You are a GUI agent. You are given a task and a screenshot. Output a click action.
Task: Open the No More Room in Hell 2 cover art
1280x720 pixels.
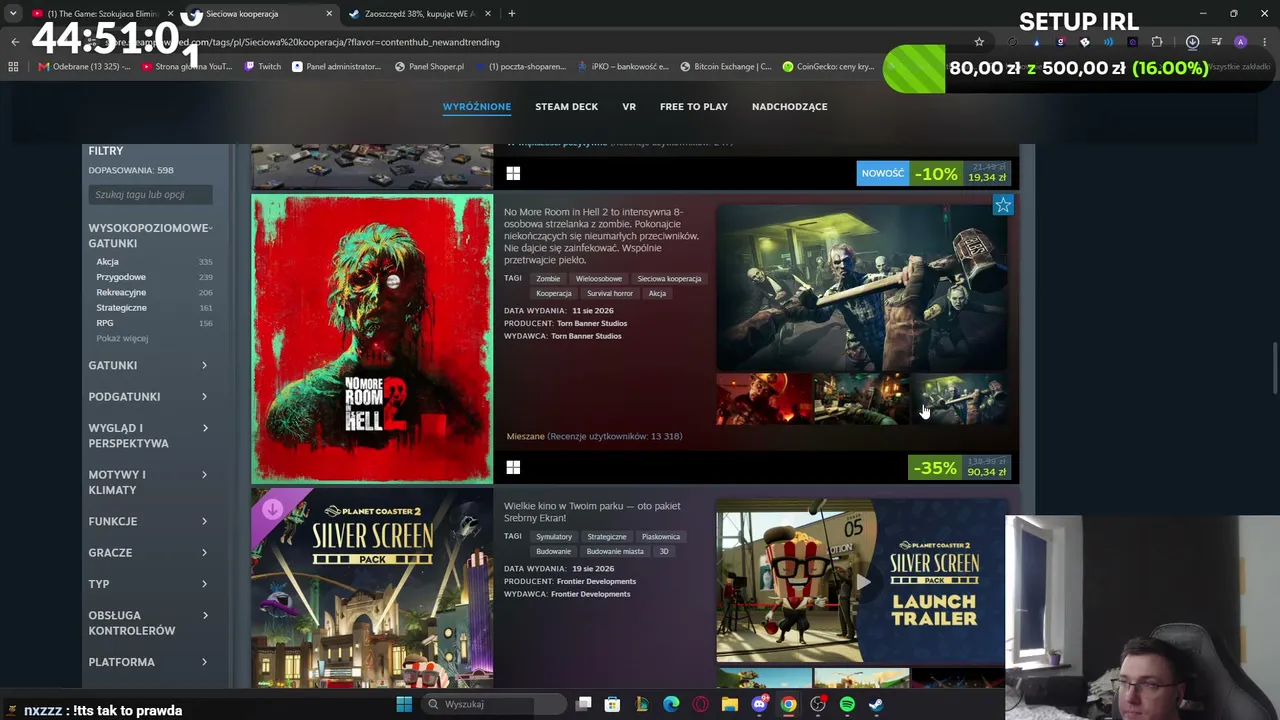tap(372, 339)
